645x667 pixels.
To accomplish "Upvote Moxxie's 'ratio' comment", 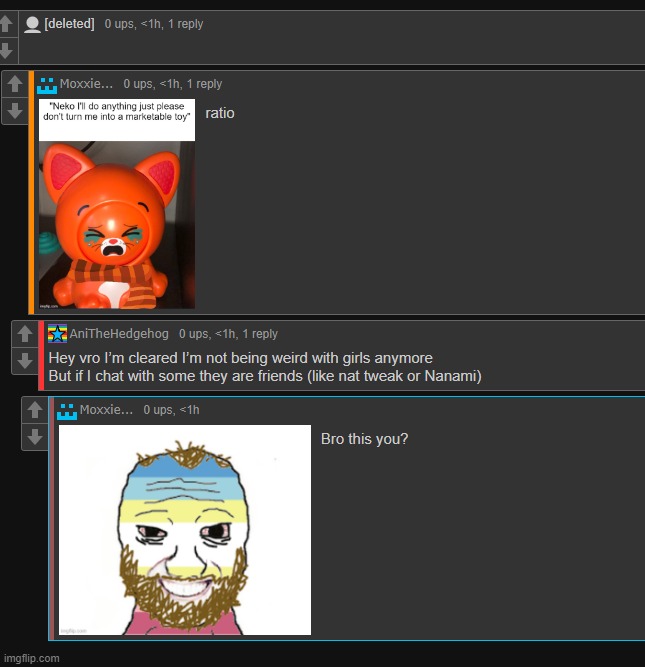I will (x=15, y=84).
